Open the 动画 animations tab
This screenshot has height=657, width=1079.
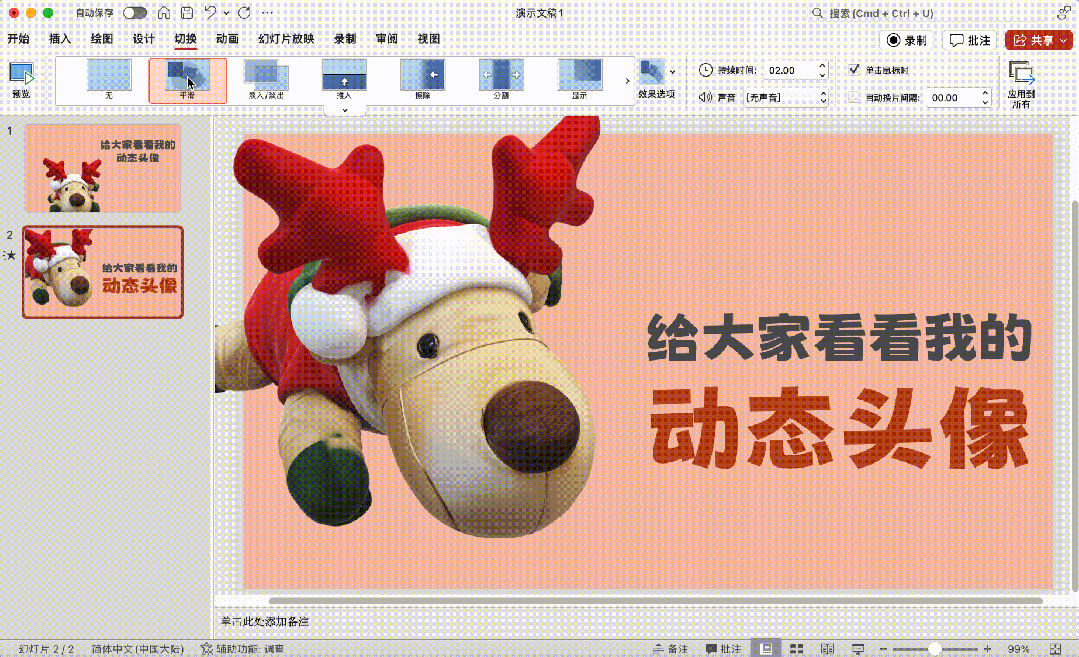227,39
